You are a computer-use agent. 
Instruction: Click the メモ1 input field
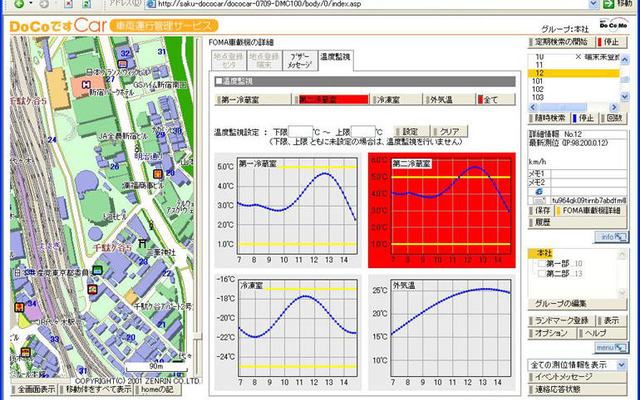tap(588, 173)
